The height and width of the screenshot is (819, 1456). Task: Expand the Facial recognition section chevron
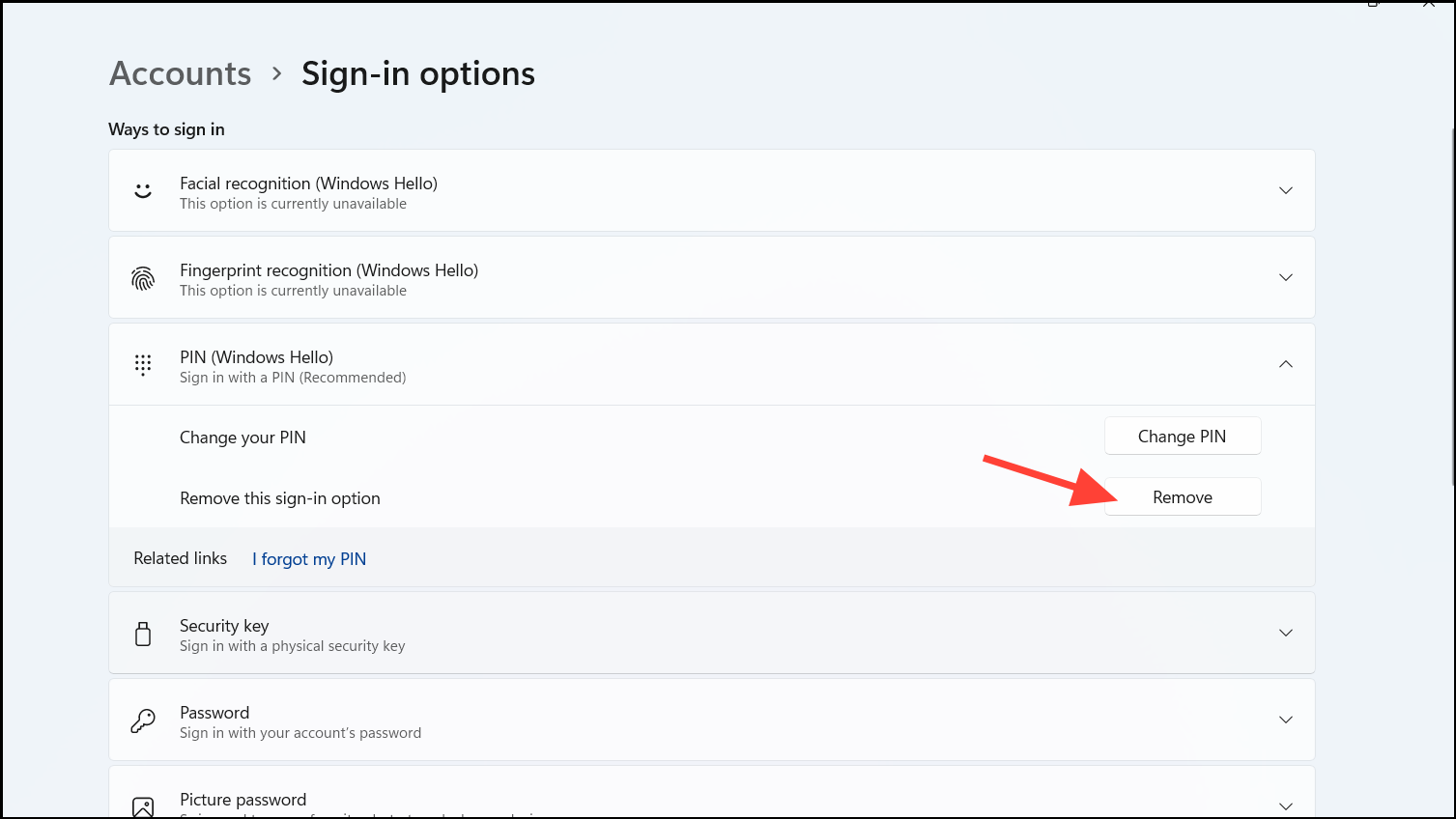pos(1286,190)
